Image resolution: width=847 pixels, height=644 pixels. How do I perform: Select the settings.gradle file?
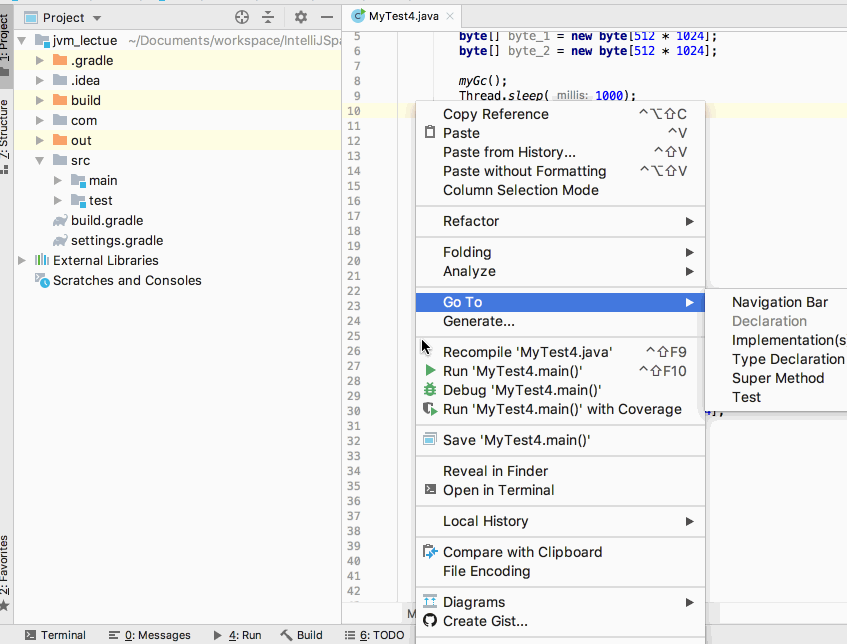pyautogui.click(x=117, y=240)
